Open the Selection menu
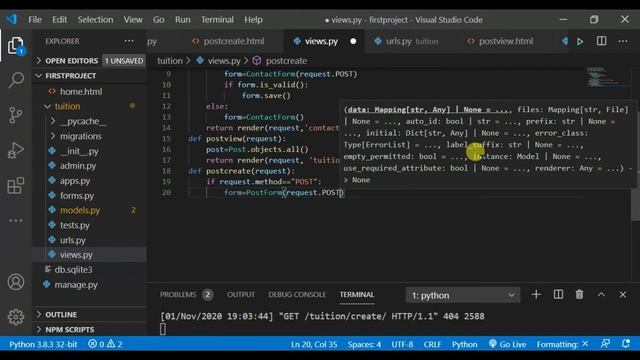 pyautogui.click(x=96, y=20)
